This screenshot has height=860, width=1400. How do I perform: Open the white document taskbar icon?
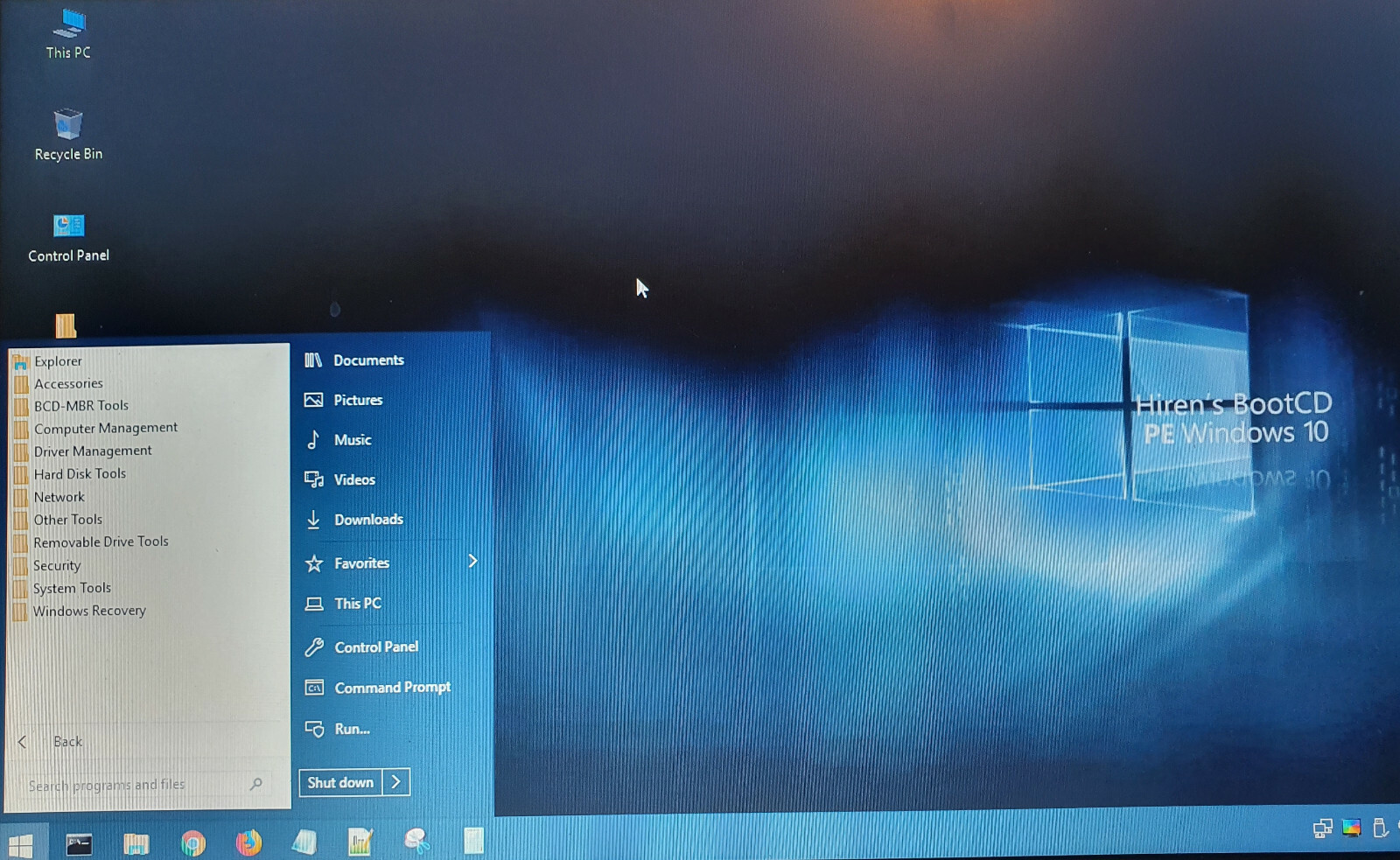[x=473, y=841]
